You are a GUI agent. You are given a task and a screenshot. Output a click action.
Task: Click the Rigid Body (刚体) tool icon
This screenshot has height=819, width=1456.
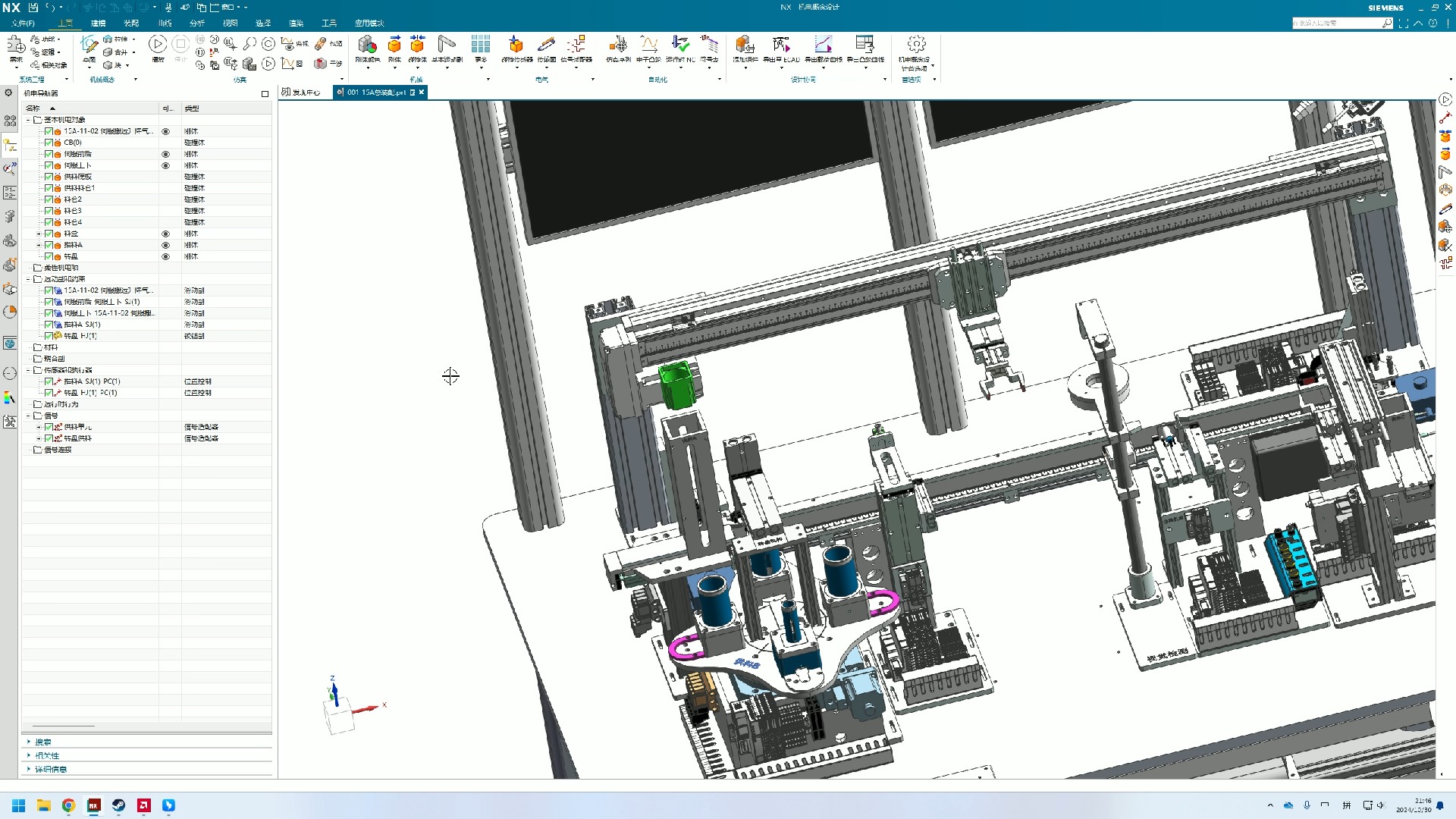coord(394,45)
